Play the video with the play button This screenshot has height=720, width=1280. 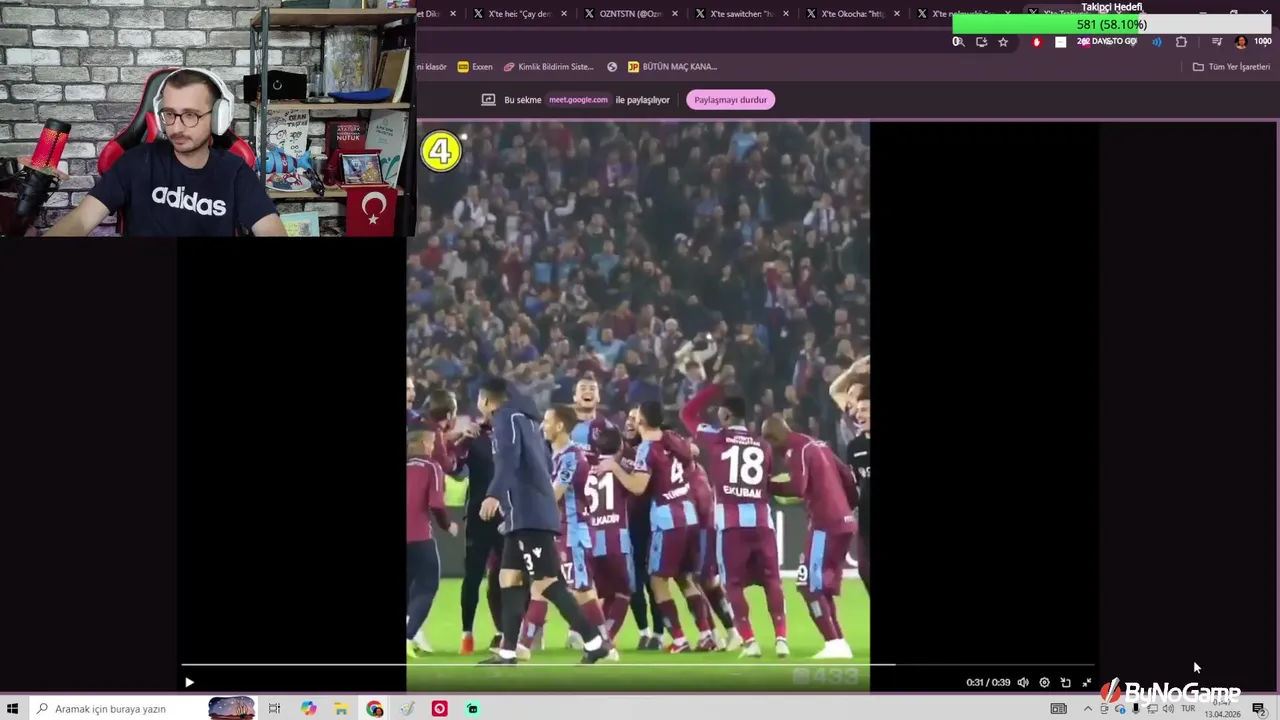point(189,683)
